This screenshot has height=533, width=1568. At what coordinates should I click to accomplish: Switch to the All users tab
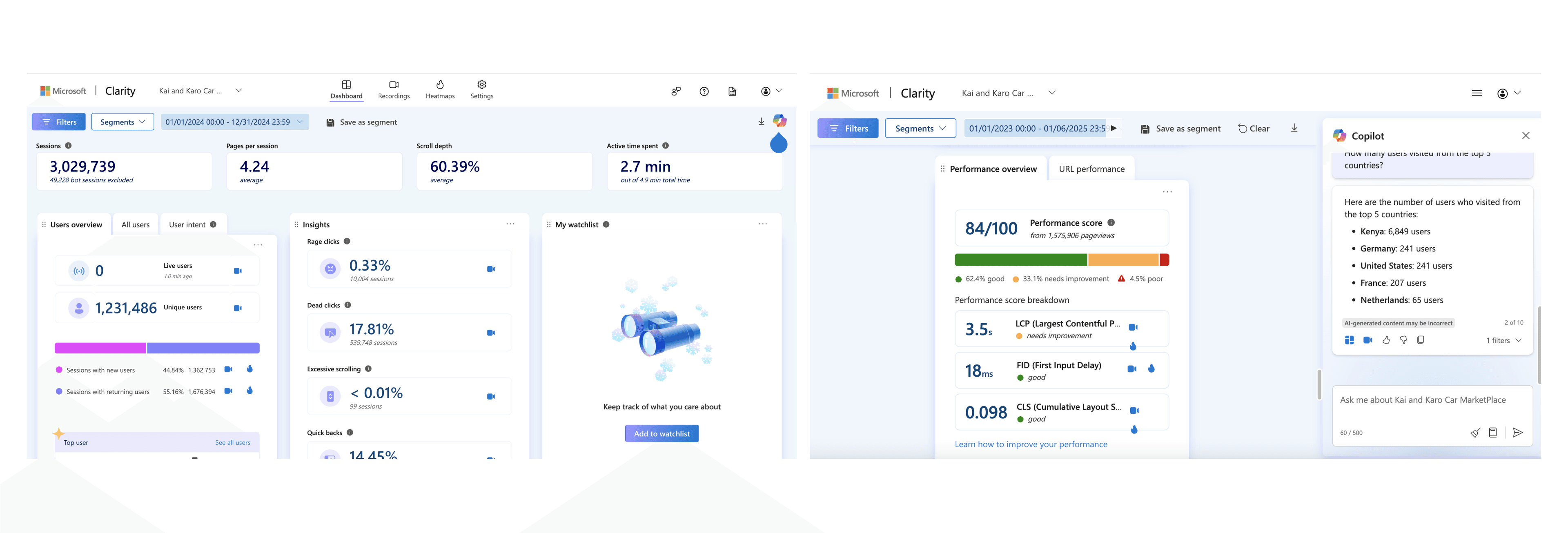[135, 224]
